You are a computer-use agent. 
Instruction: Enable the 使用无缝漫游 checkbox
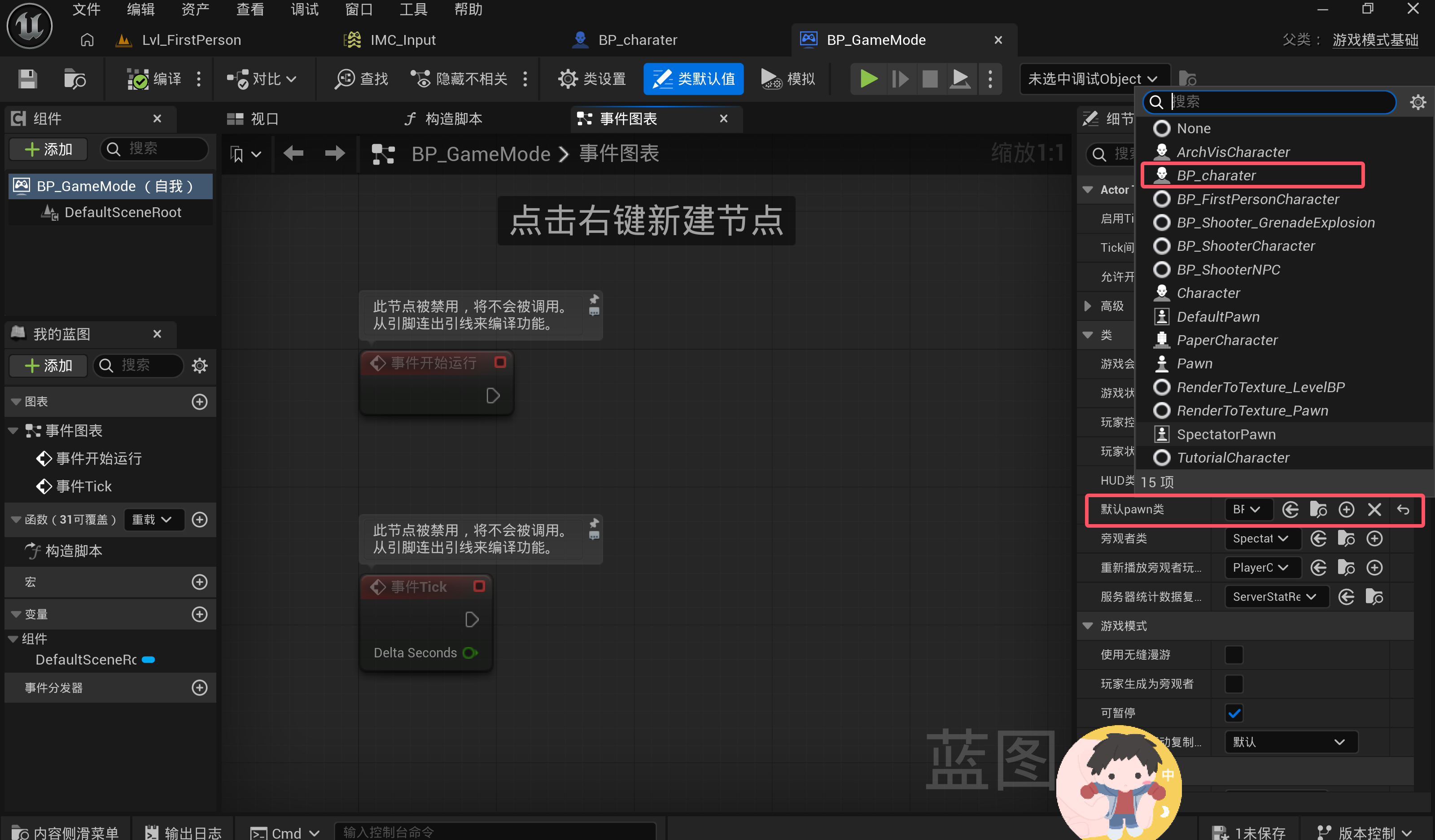[x=1234, y=654]
